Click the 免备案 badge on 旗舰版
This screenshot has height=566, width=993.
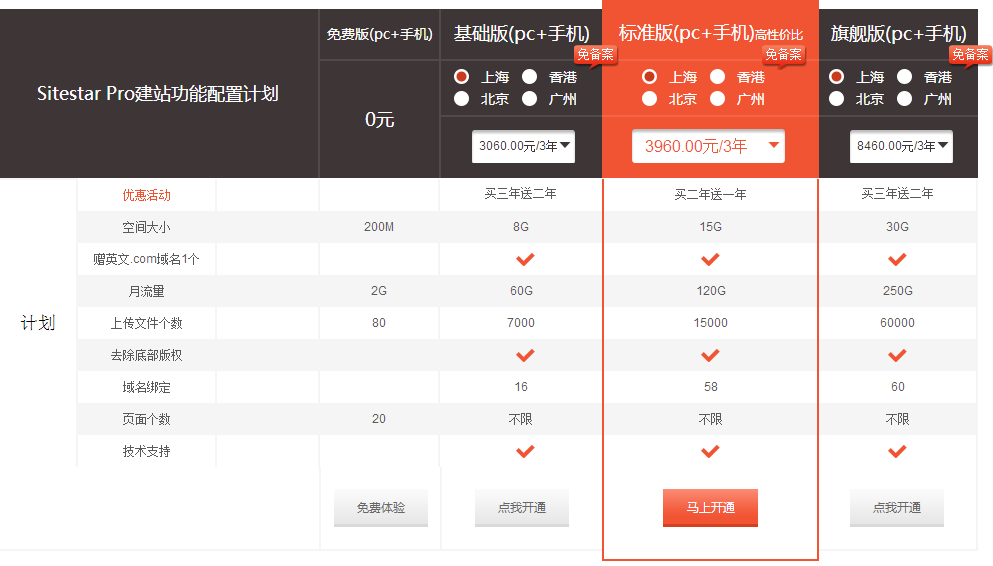970,55
